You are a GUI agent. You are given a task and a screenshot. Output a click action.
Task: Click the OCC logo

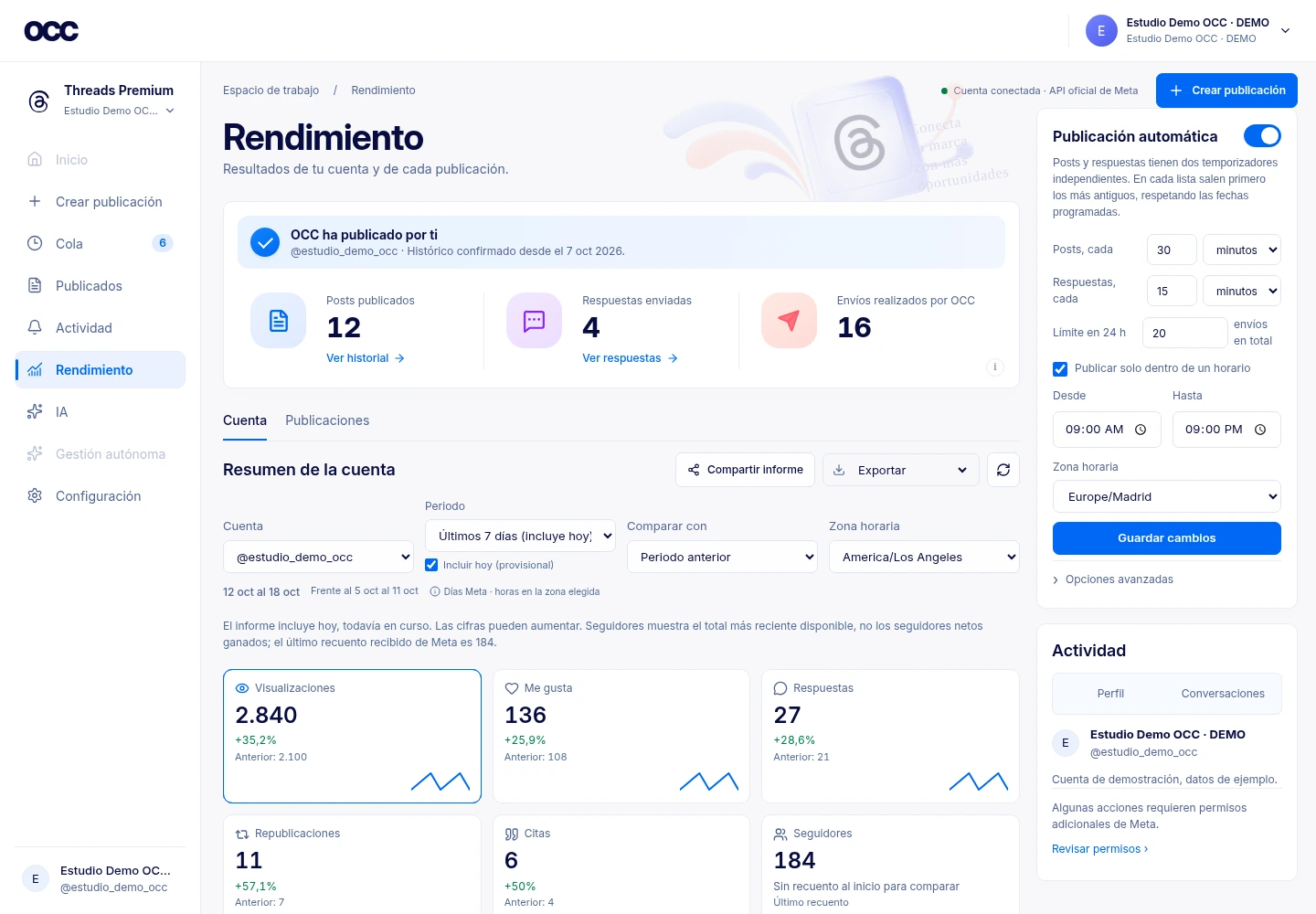point(51,31)
